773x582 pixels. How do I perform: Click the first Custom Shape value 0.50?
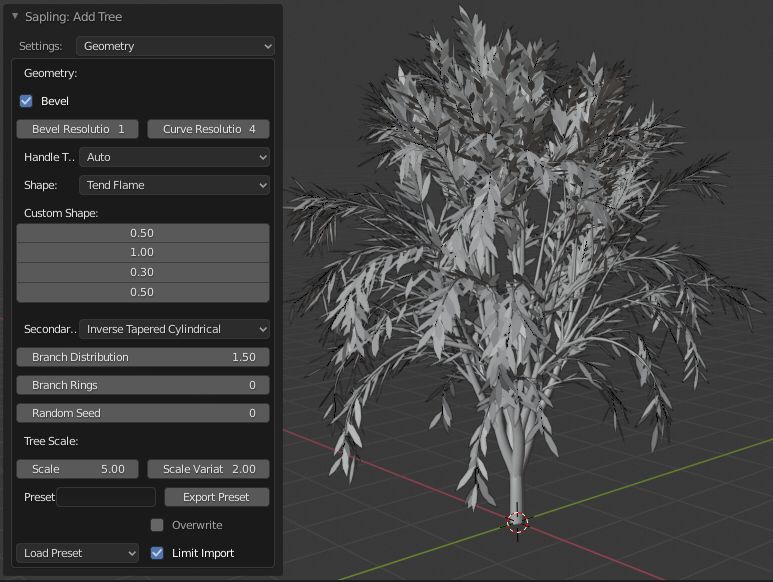tap(142, 233)
